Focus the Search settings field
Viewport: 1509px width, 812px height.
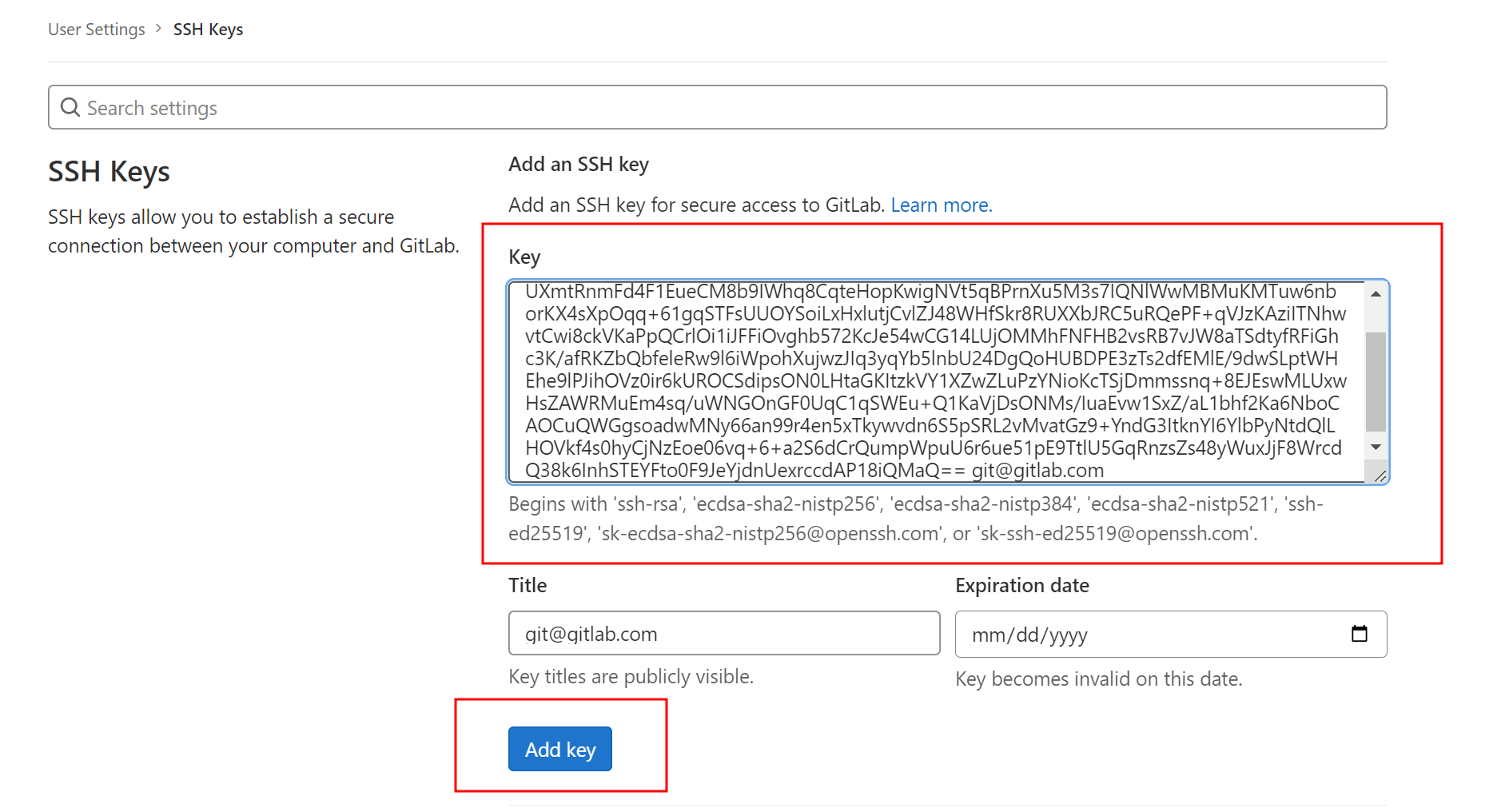(718, 107)
